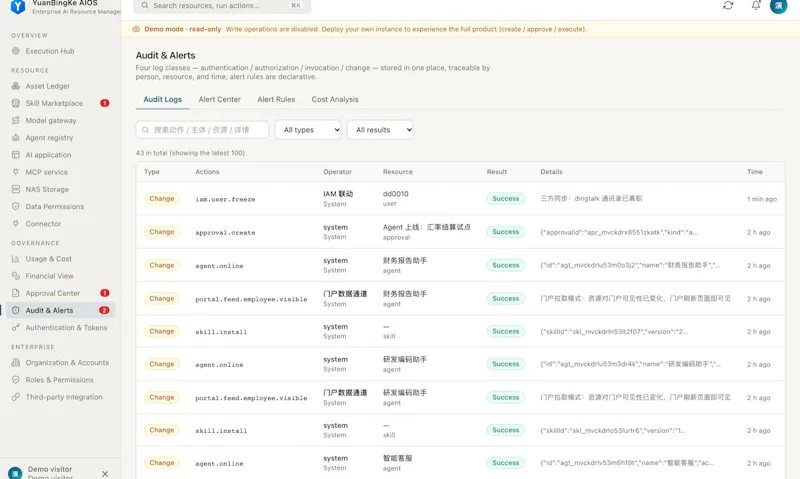
Task: Click the Demo visitor profile avatar
Action: coord(15,473)
